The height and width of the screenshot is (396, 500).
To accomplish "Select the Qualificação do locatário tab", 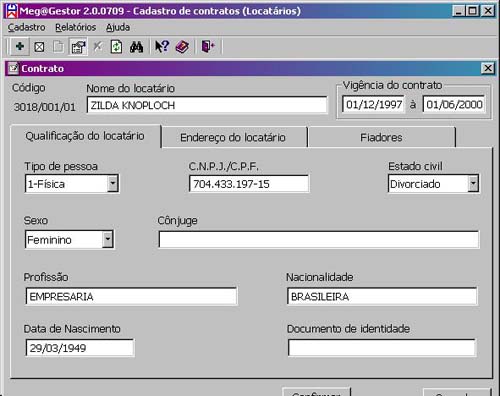I will point(85,136).
